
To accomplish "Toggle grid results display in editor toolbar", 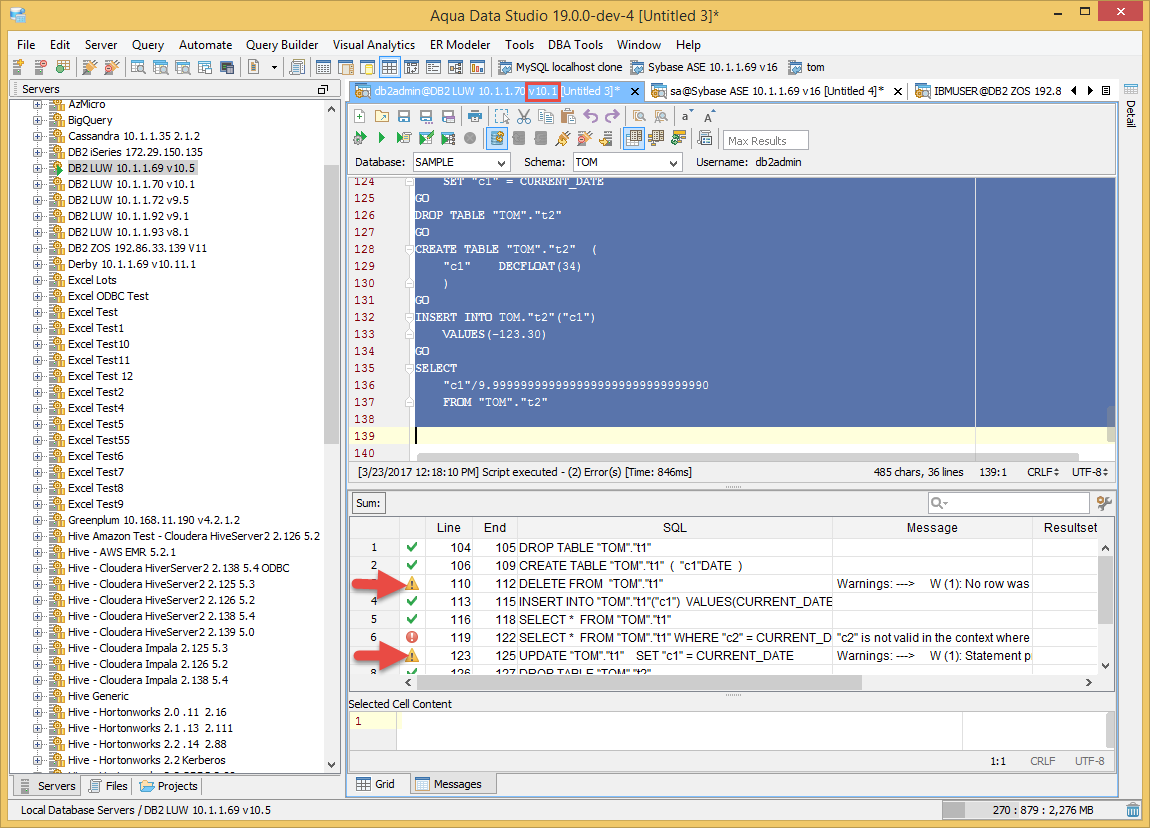I will click(x=634, y=137).
